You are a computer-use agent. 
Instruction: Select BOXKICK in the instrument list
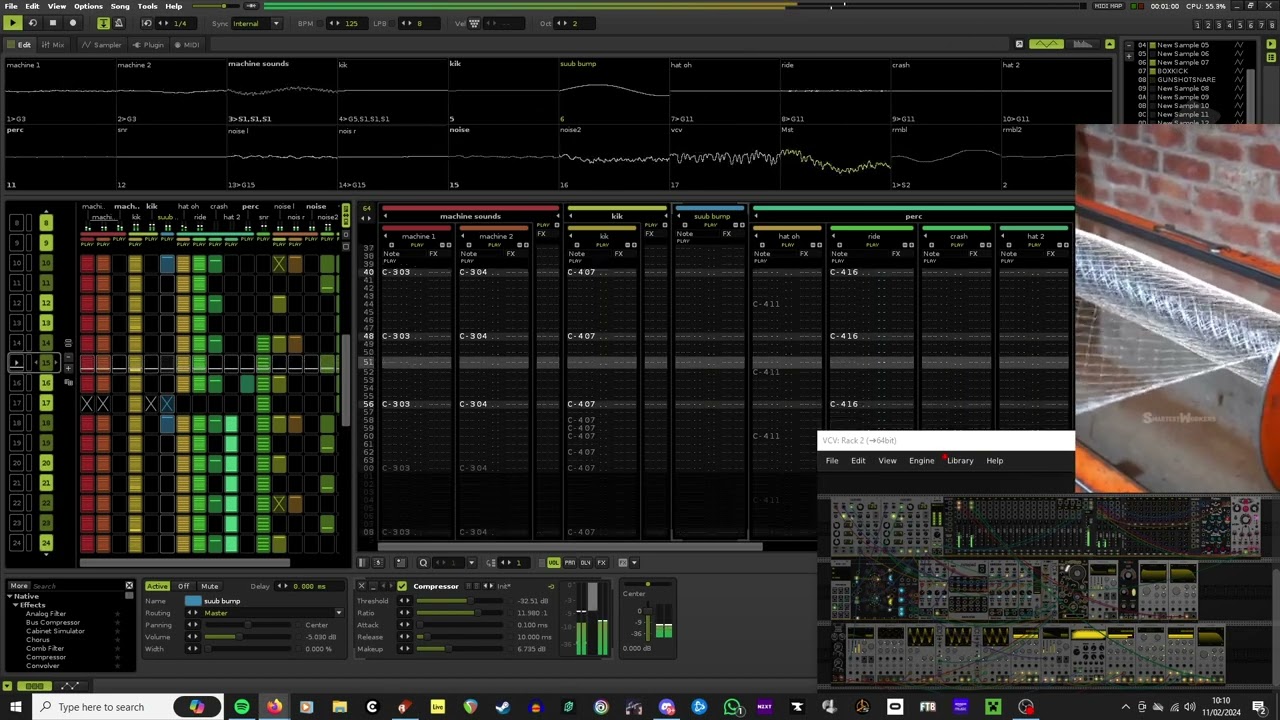pyautogui.click(x=1173, y=71)
